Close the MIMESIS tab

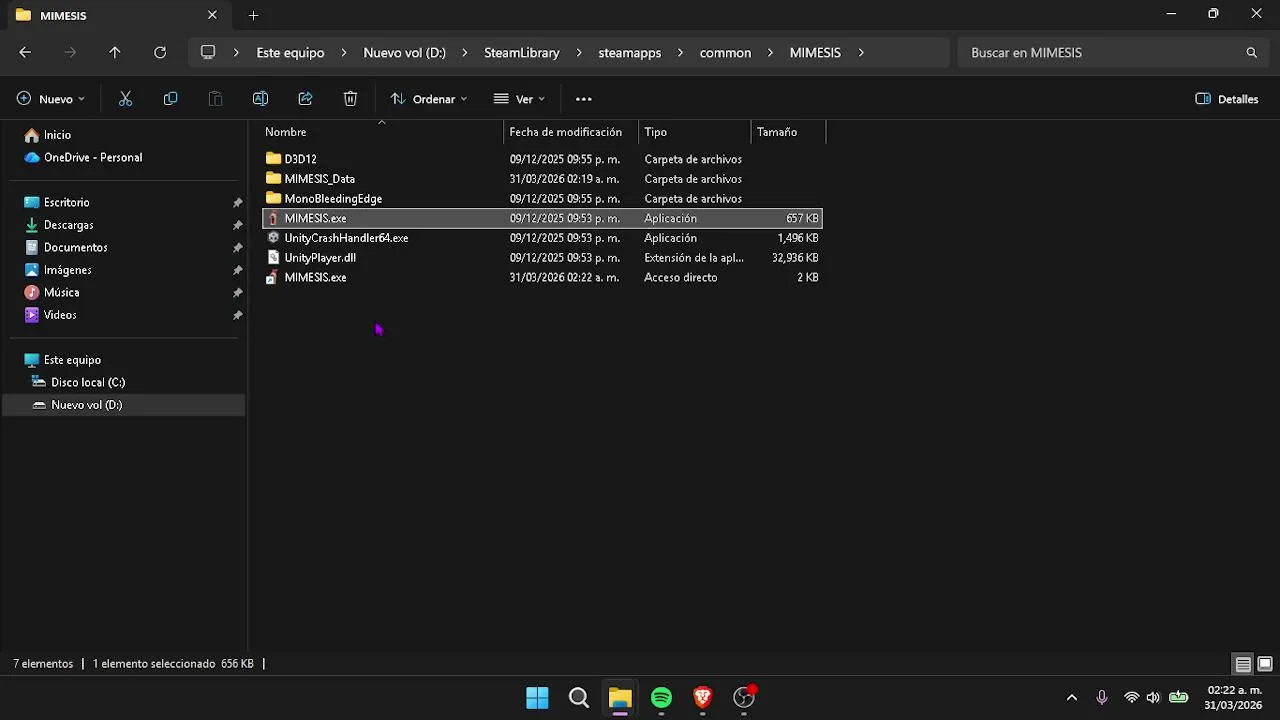tap(212, 15)
